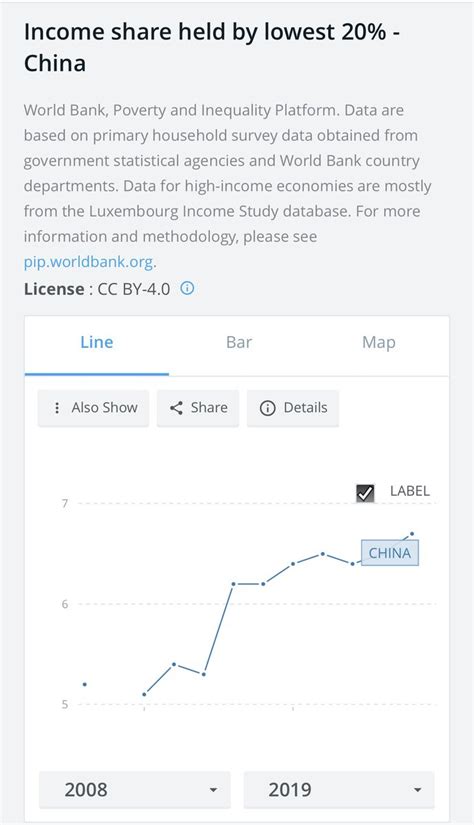Viewport: 474px width, 825px height.
Task: Click the CHINA series label
Action: 390,553
